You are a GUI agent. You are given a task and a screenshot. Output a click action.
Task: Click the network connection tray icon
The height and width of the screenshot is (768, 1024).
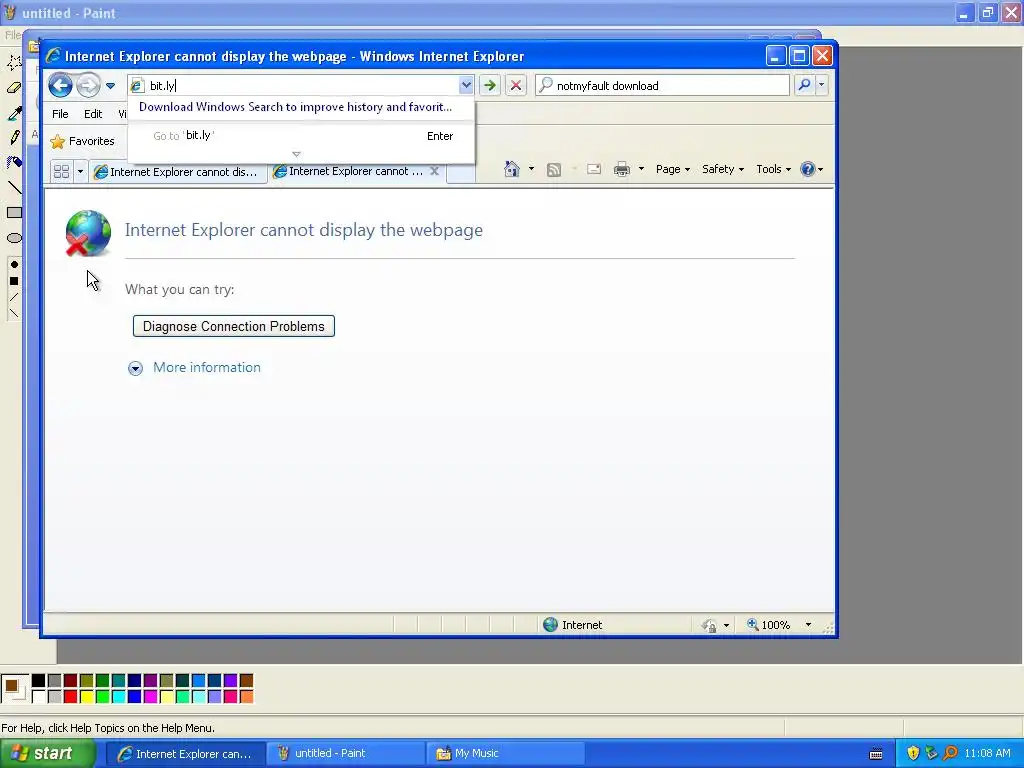pos(931,753)
